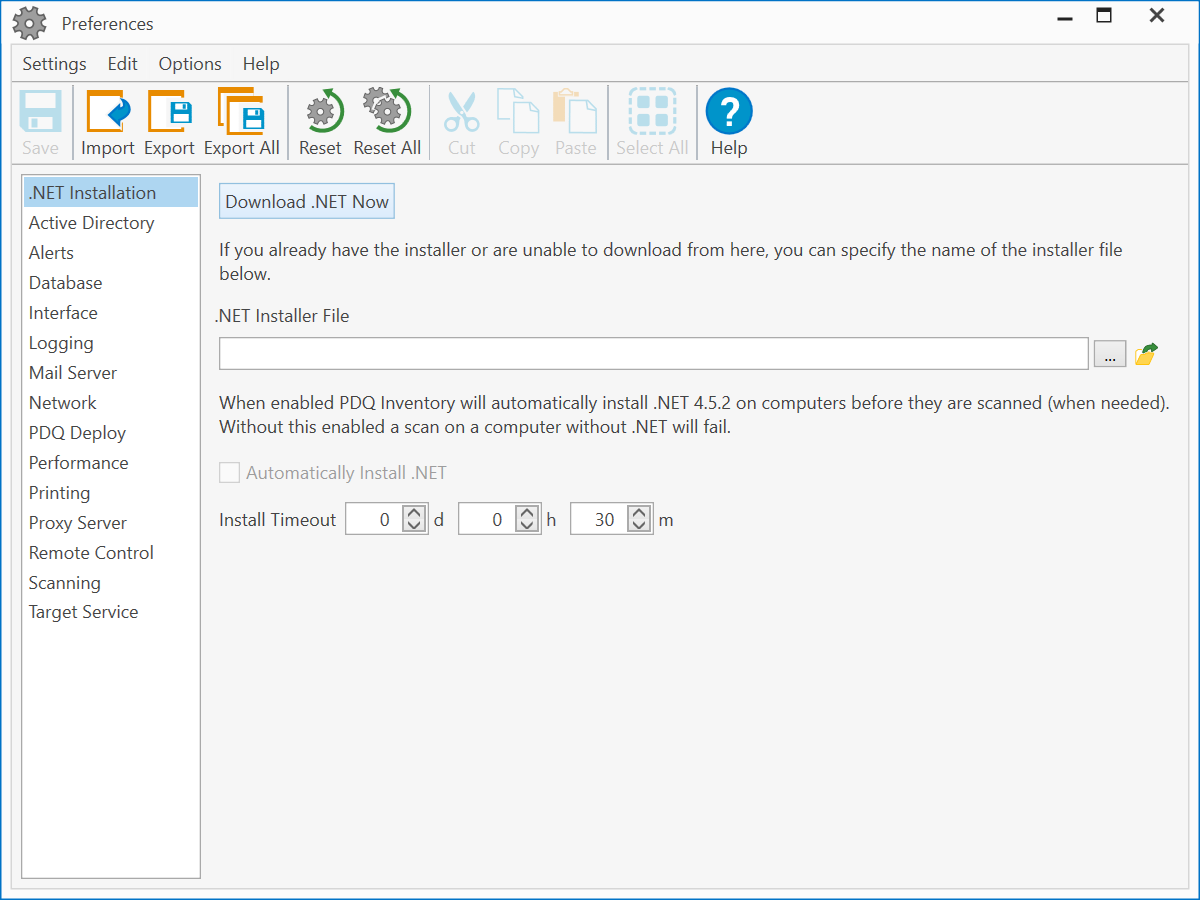1200x900 pixels.
Task: Open Help via the blue question mark icon
Action: tap(729, 111)
